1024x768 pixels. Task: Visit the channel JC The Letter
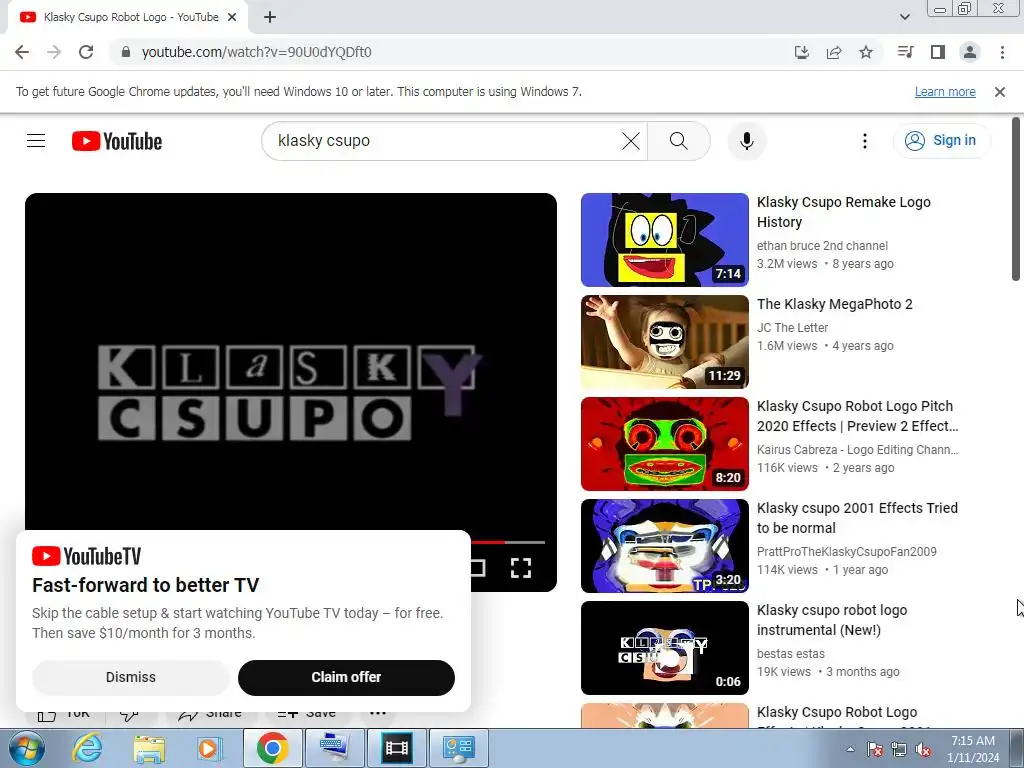[x=792, y=328]
